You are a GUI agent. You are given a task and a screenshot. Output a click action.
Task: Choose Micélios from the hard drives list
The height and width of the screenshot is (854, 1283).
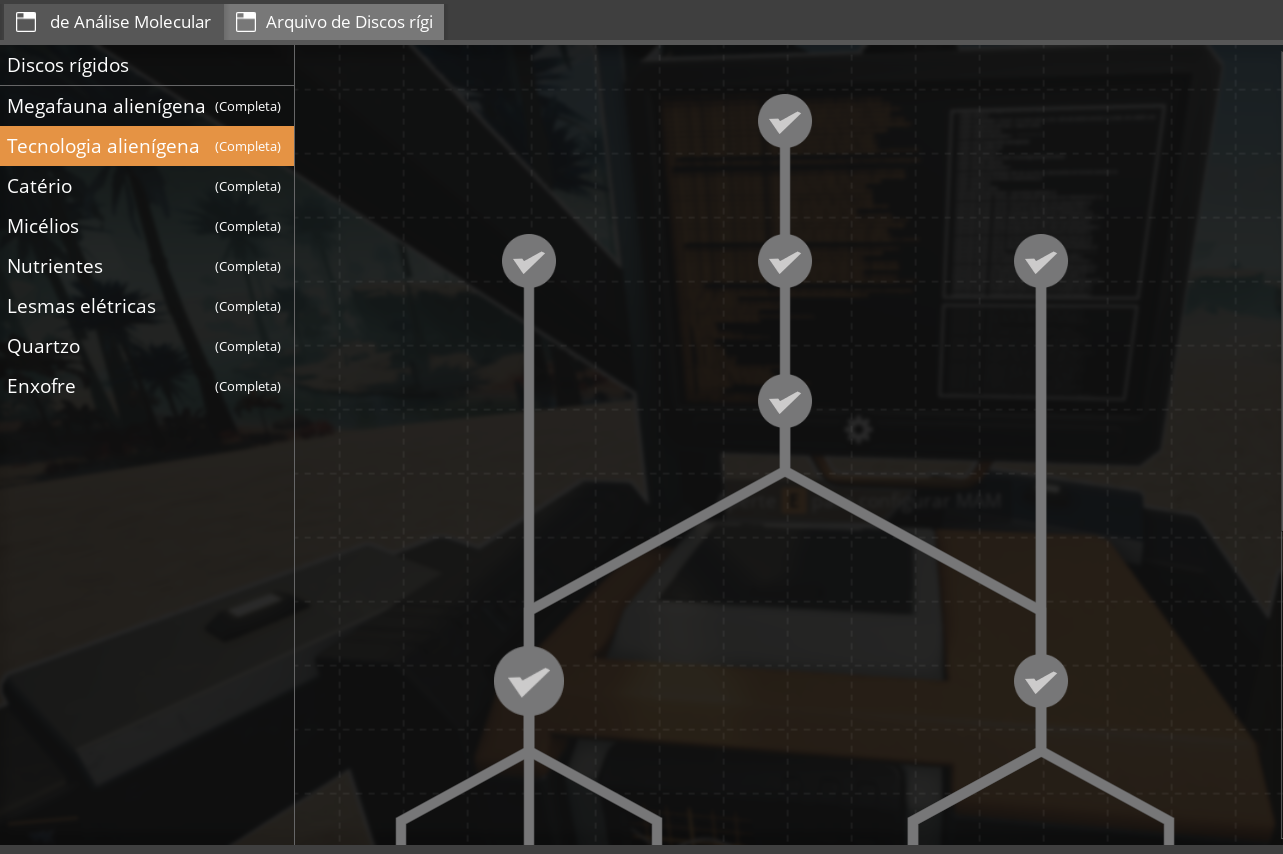147,226
